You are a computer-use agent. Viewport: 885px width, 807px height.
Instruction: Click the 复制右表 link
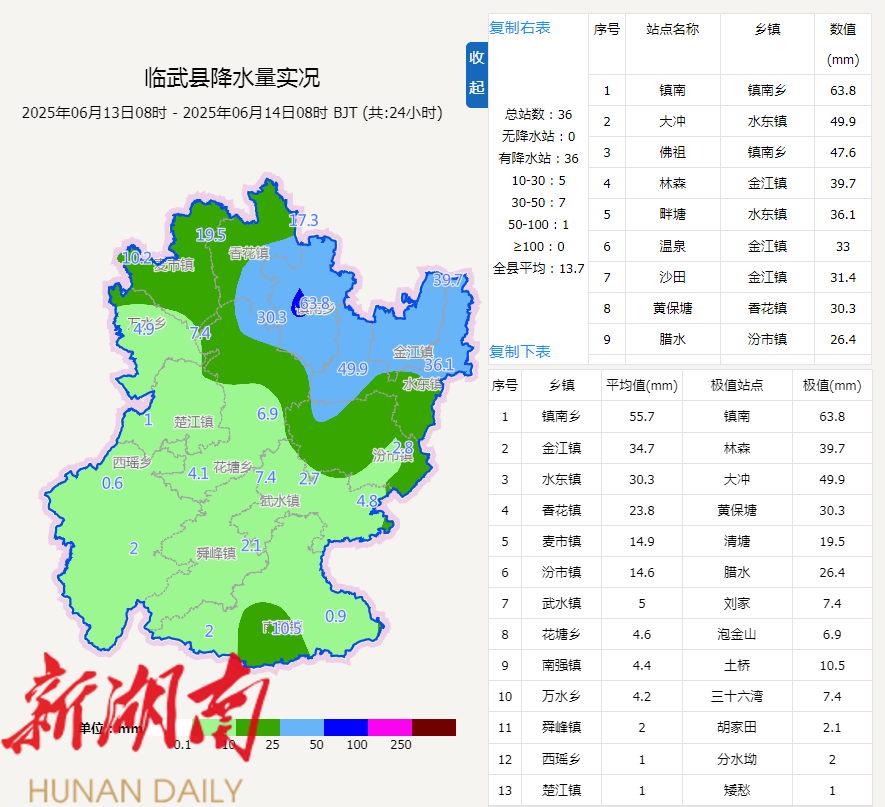pos(519,27)
